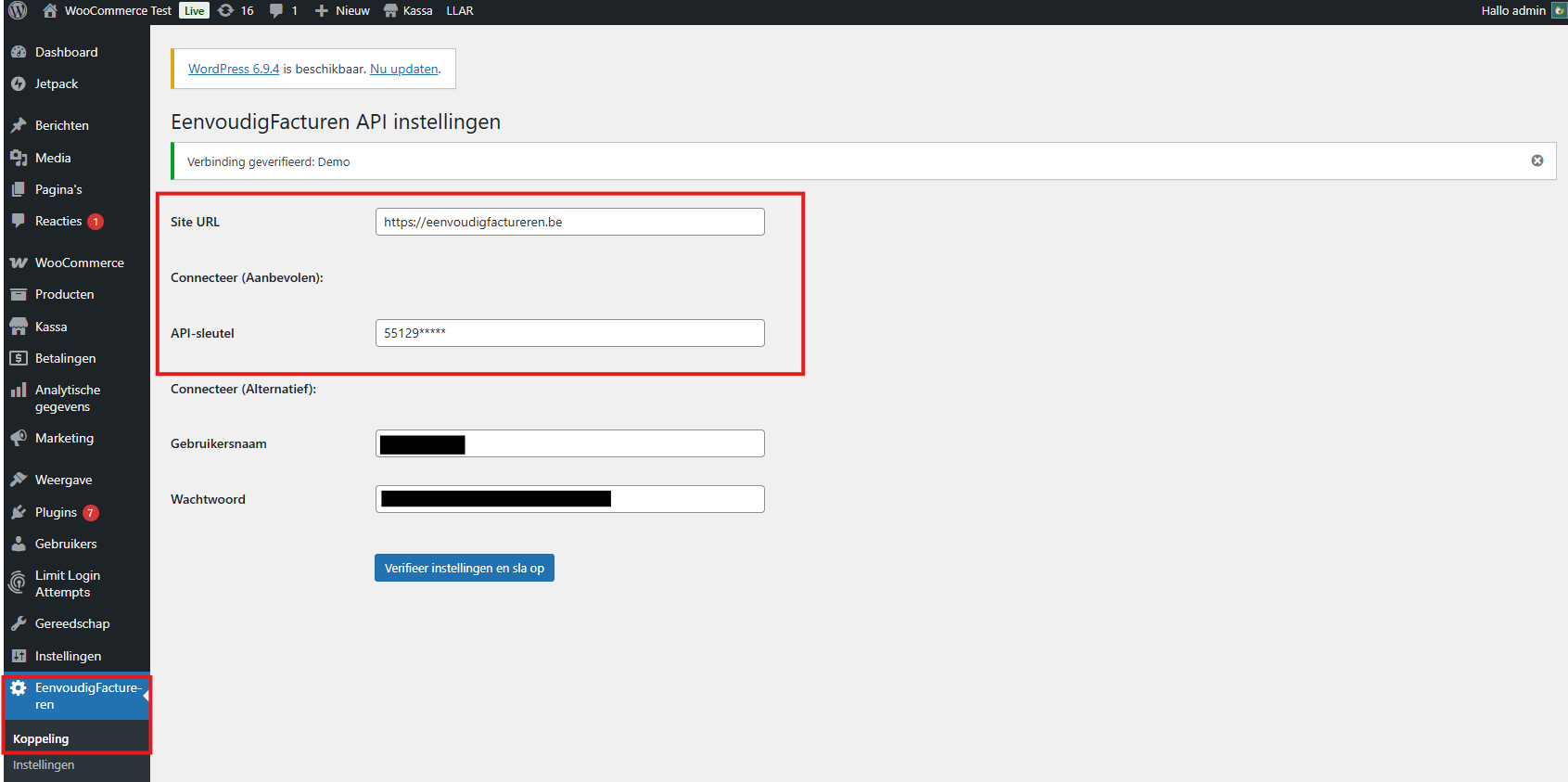Open the Gebruikers menu label

66,544
